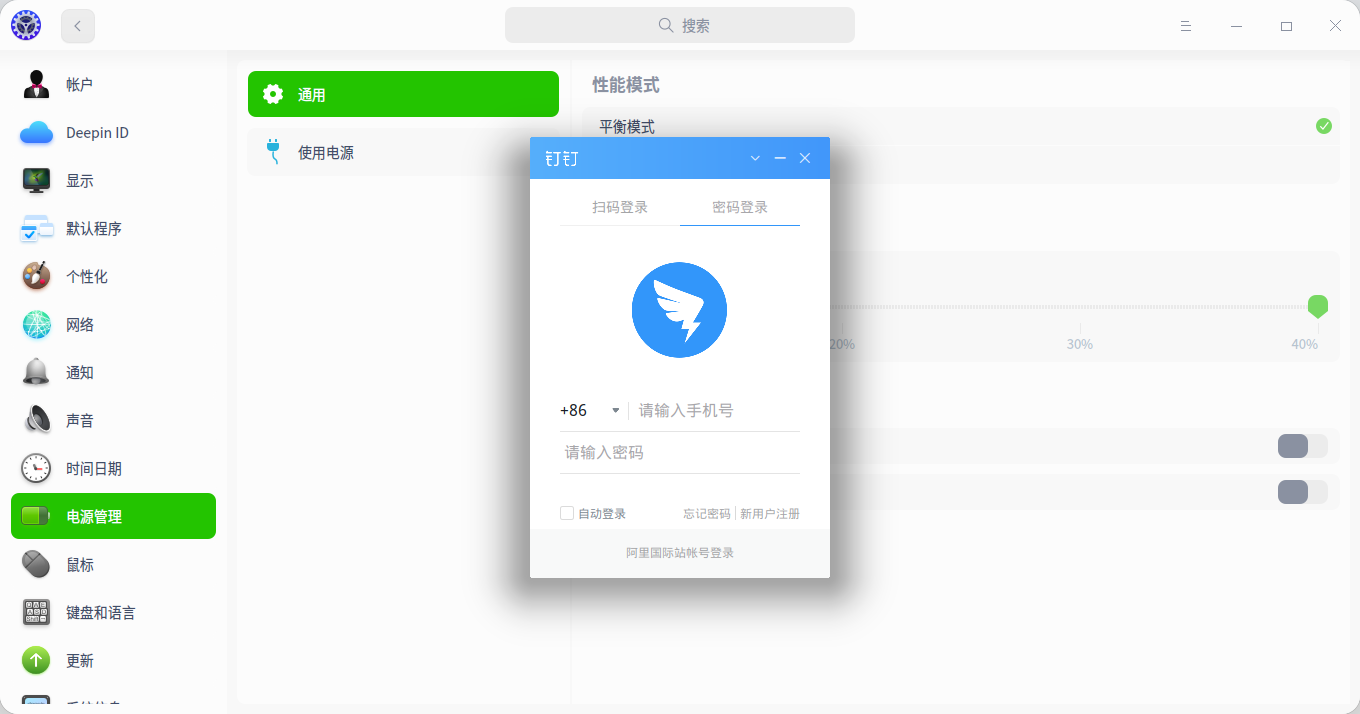Image resolution: width=1360 pixels, height=714 pixels.
Task: Click the 忘记密码 link
Action: 707,513
